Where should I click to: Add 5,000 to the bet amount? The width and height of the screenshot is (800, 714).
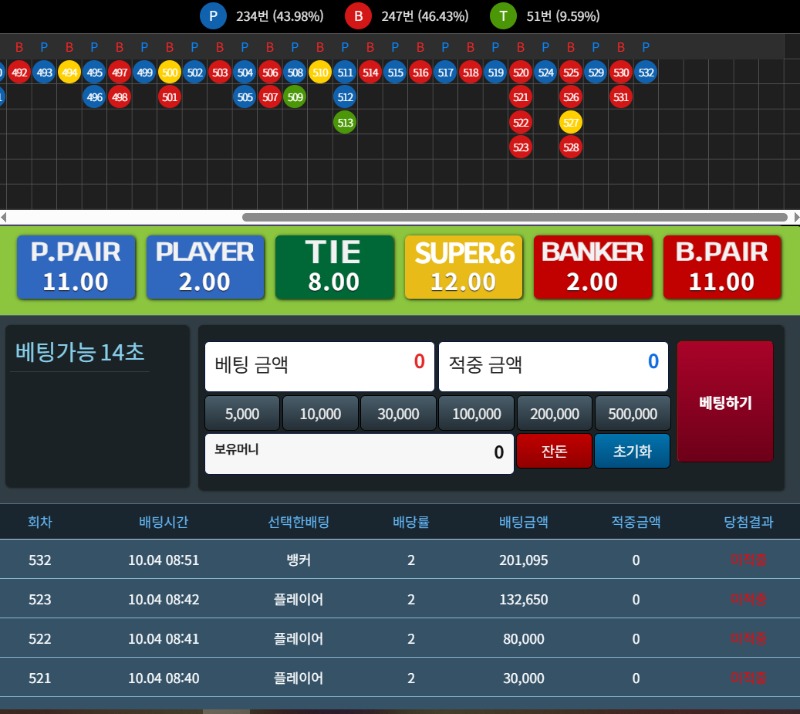(242, 413)
